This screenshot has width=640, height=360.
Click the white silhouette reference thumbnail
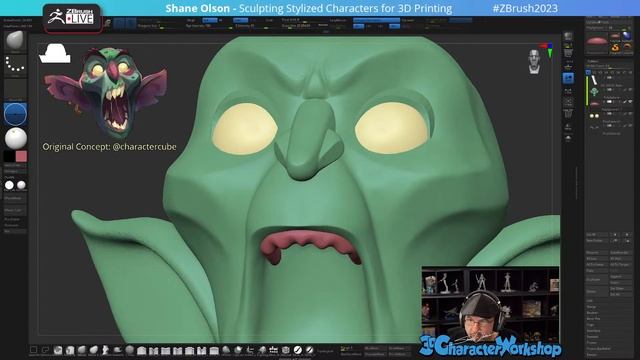[x=55, y=53]
